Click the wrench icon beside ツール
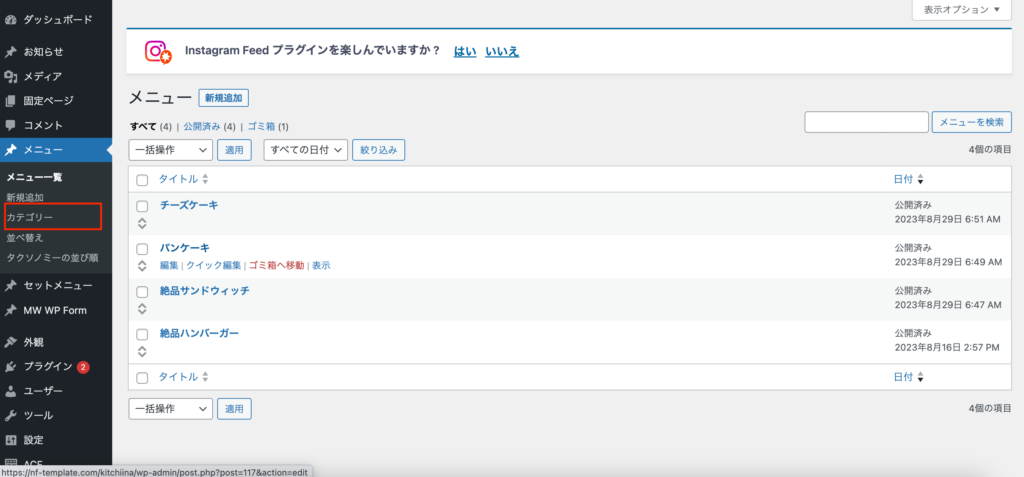 coord(10,416)
